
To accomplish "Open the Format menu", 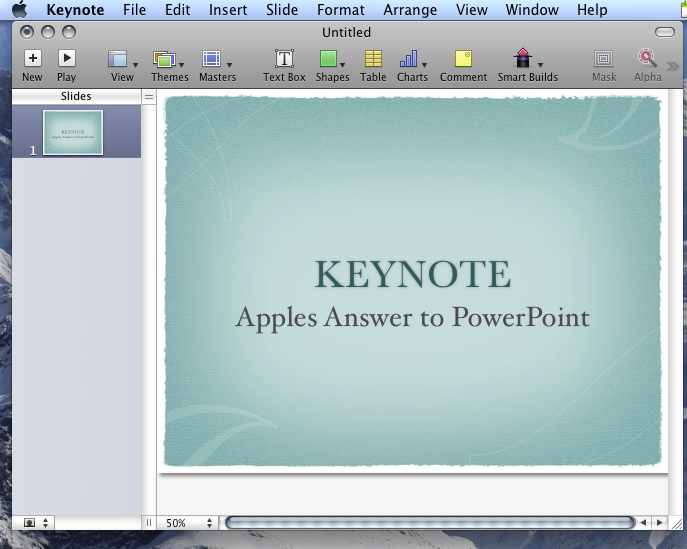I will pyautogui.click(x=340, y=10).
